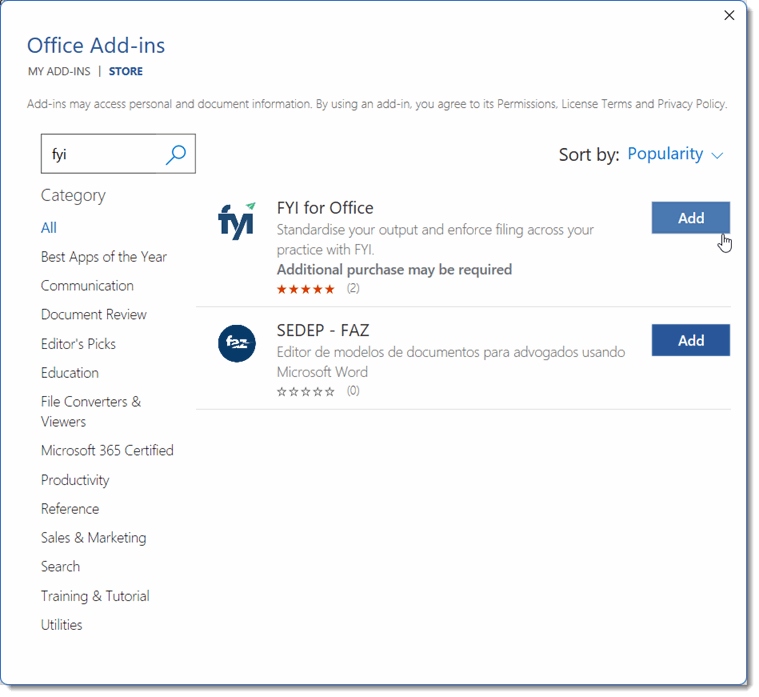Filter by File Converters & Viewers
This screenshot has height=697, width=759.
(x=91, y=412)
